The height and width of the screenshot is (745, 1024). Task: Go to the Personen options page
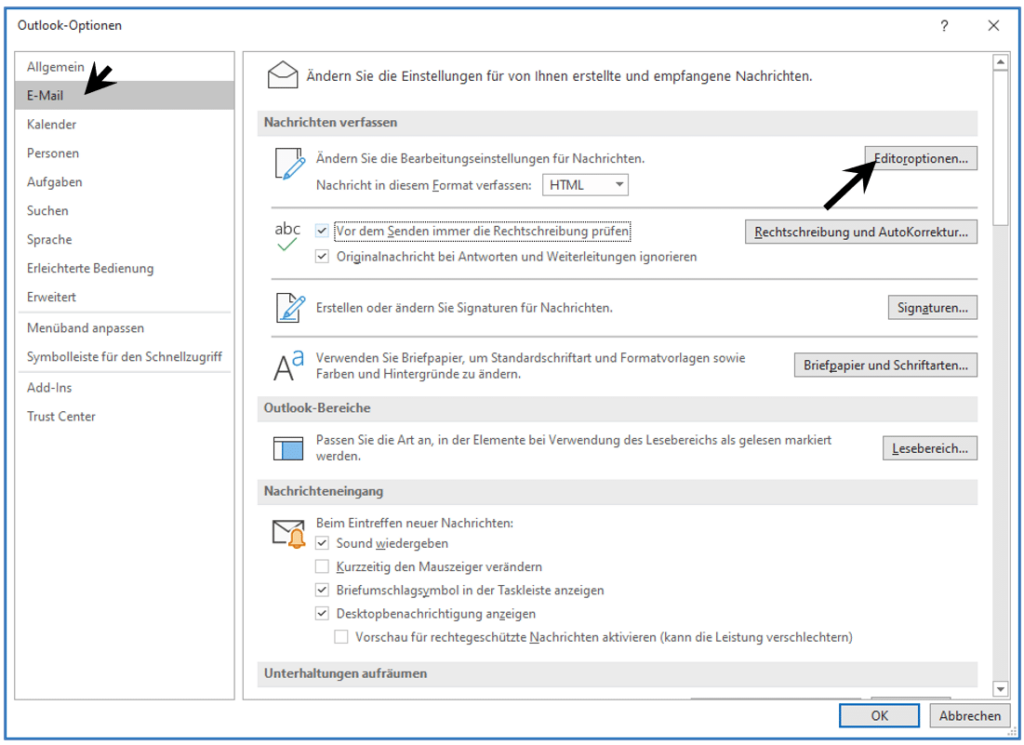point(53,153)
